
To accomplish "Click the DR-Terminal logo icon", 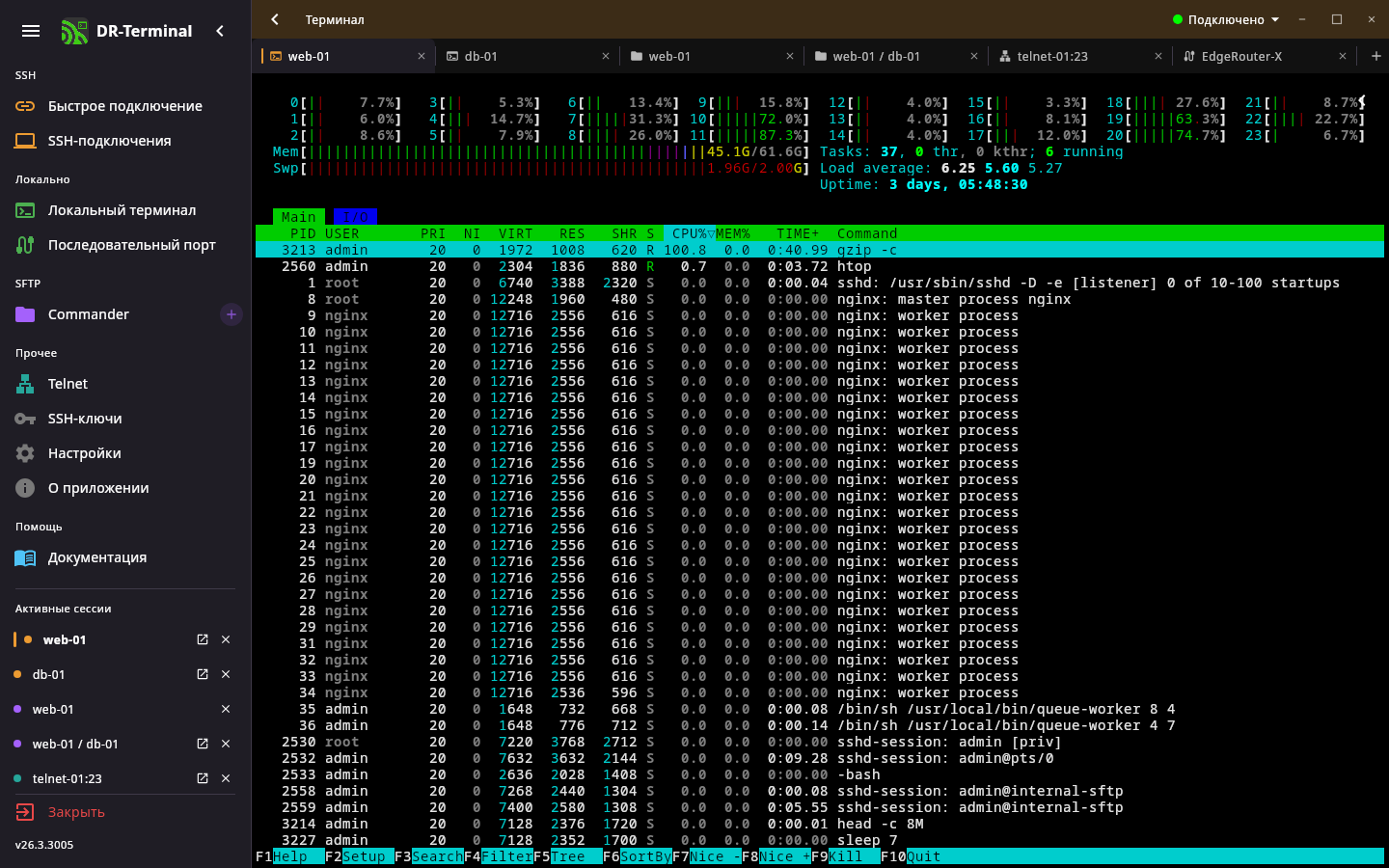I will (73, 32).
